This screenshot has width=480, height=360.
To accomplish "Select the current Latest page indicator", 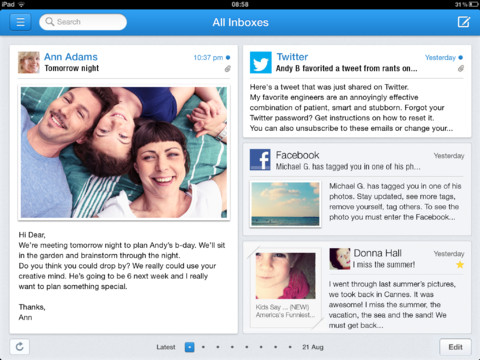I will 189,347.
